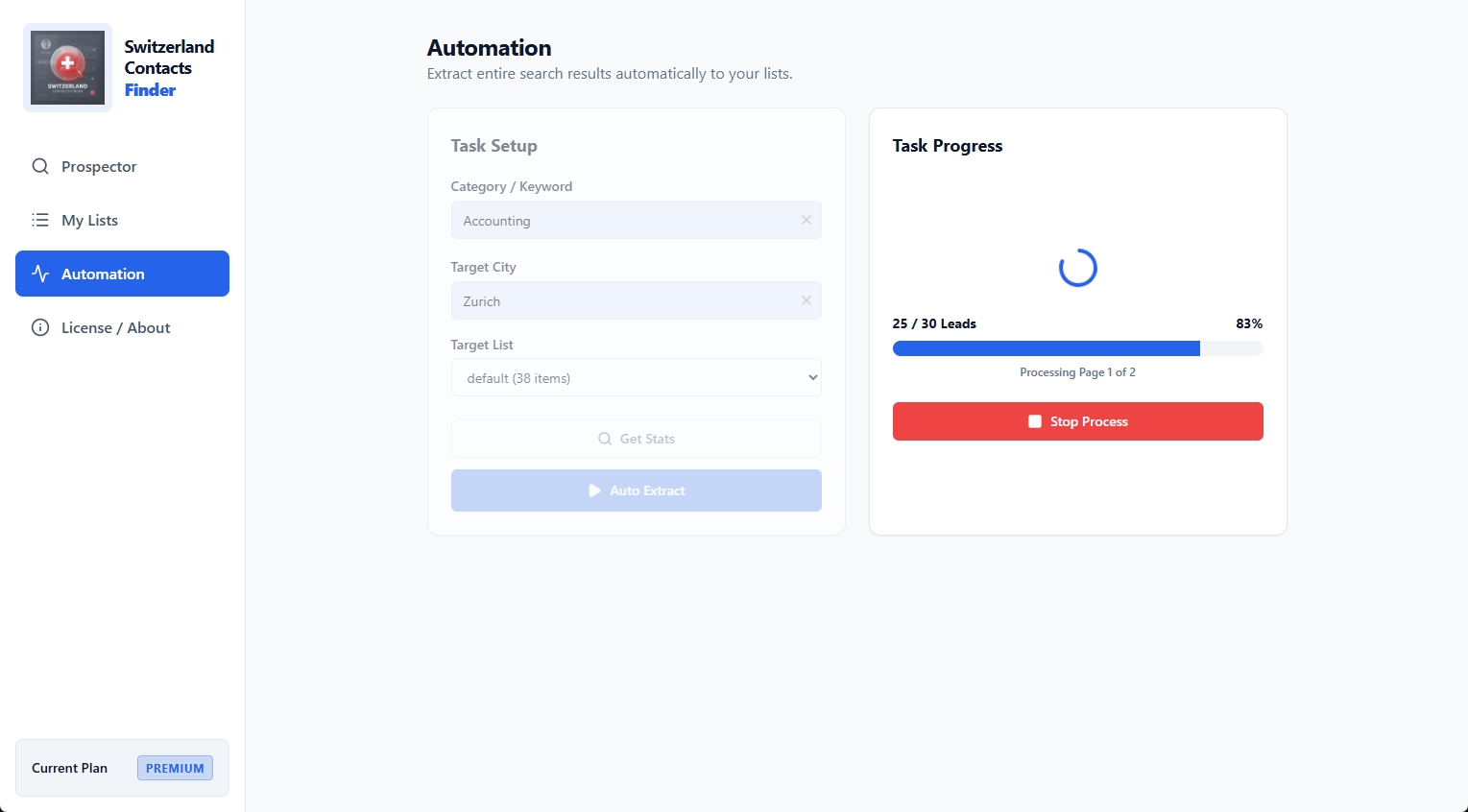The height and width of the screenshot is (812, 1468).
Task: Click the My Lists list icon
Action: [x=40, y=220]
